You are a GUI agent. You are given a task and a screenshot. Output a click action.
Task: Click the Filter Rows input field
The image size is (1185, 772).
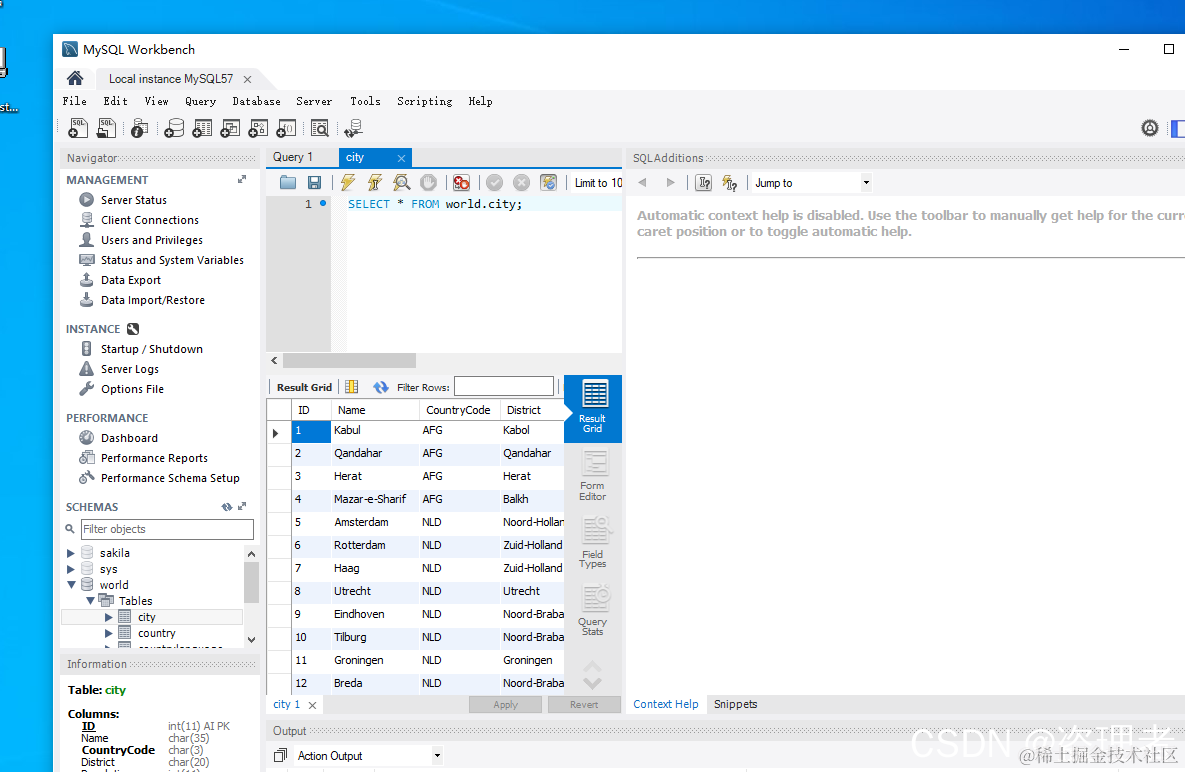coord(504,387)
